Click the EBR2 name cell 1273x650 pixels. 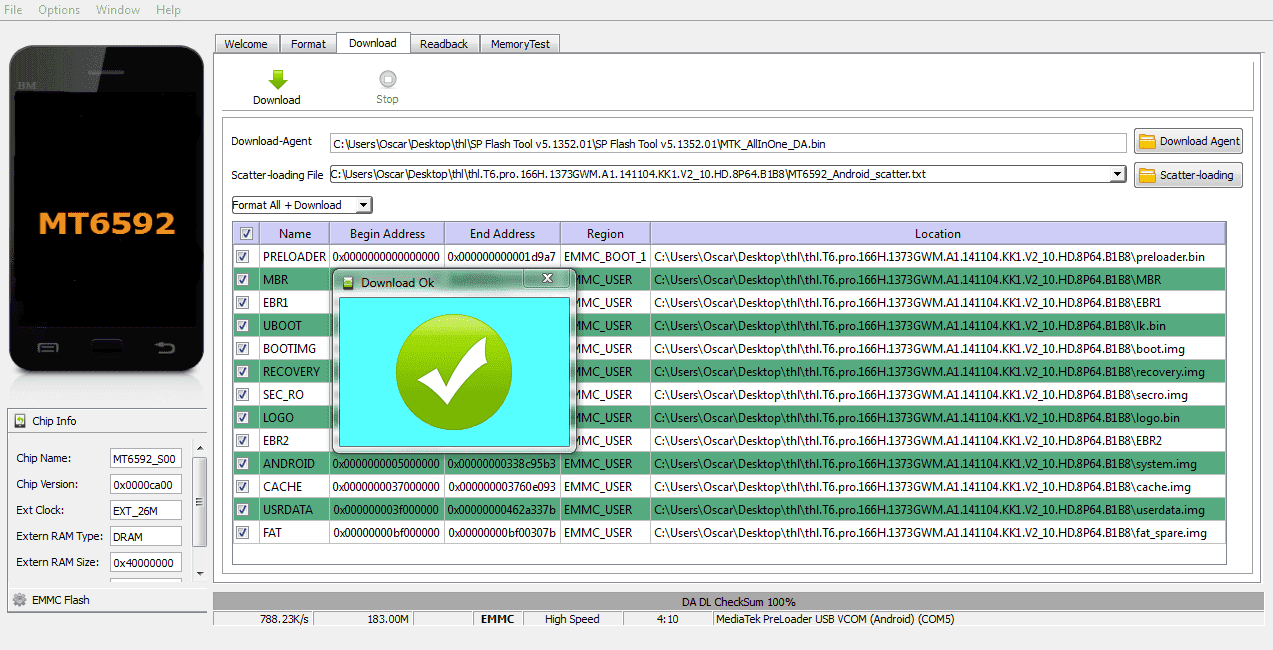(x=295, y=441)
